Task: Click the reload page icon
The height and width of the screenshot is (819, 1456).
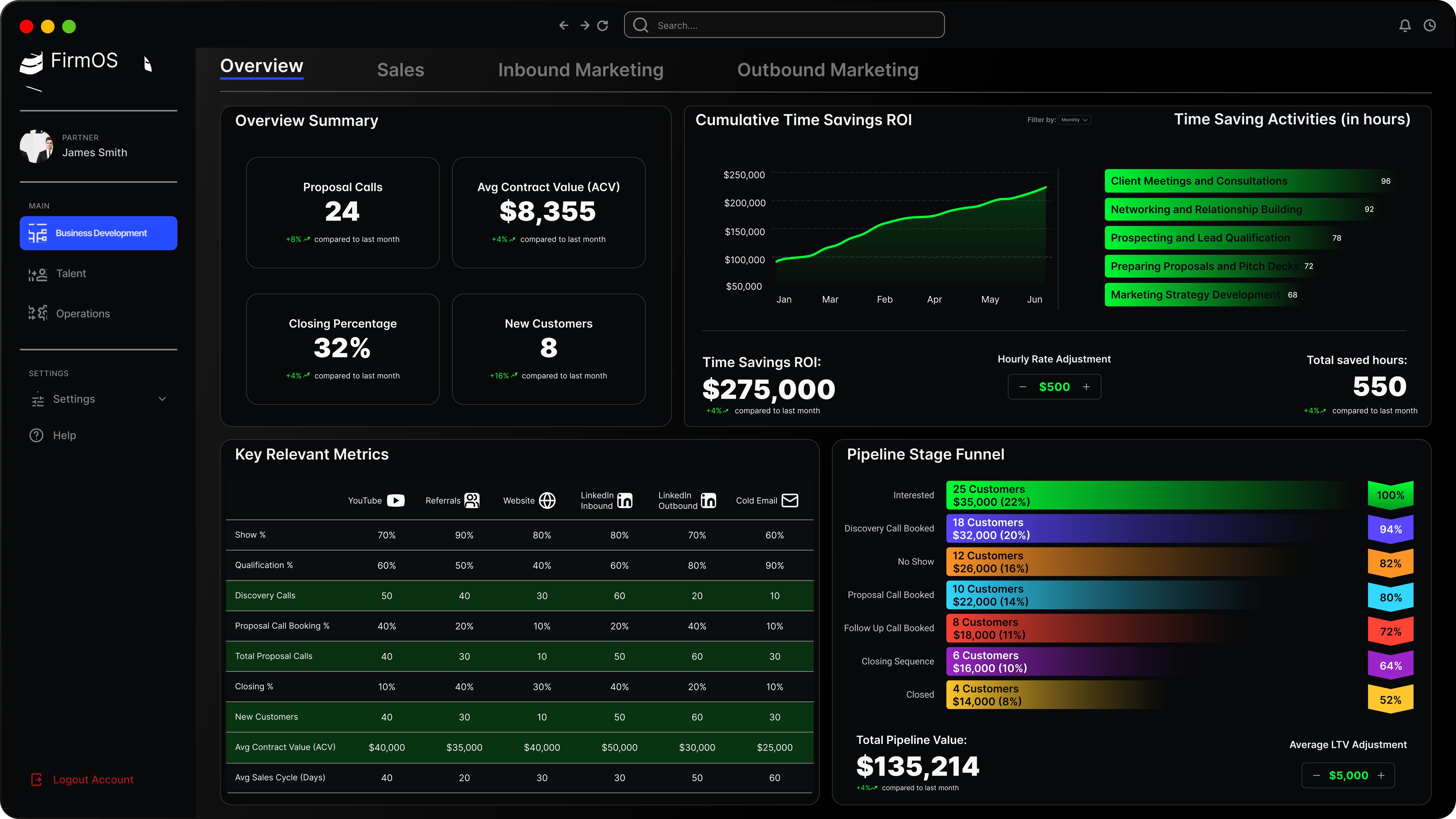Action: (x=603, y=25)
